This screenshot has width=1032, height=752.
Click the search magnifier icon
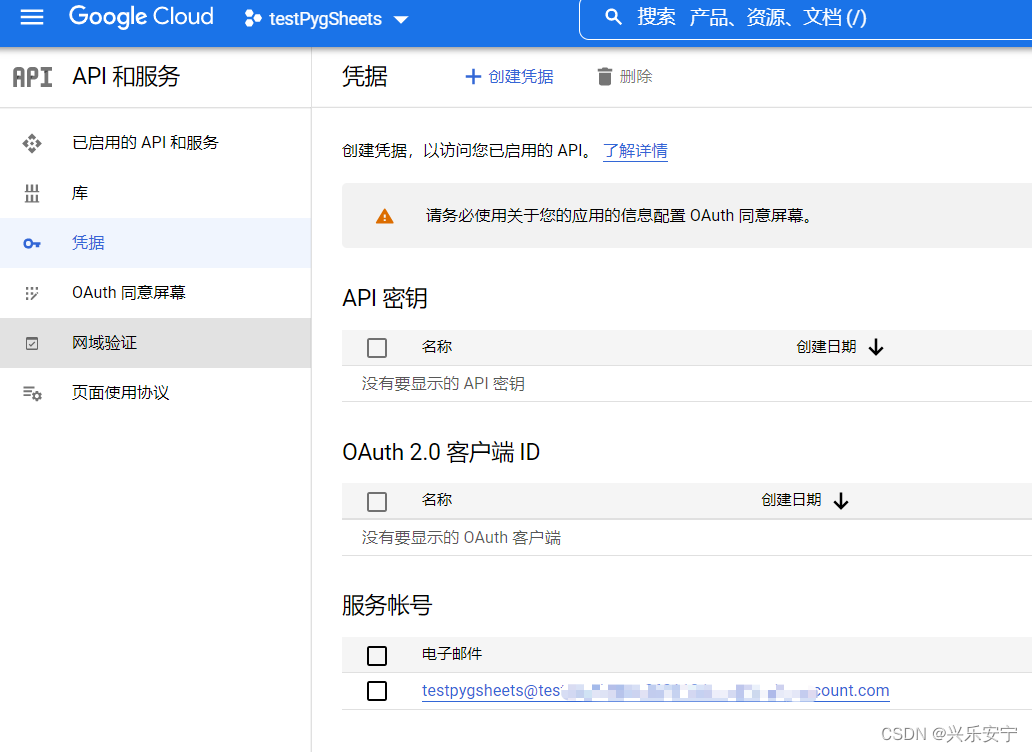(x=613, y=17)
